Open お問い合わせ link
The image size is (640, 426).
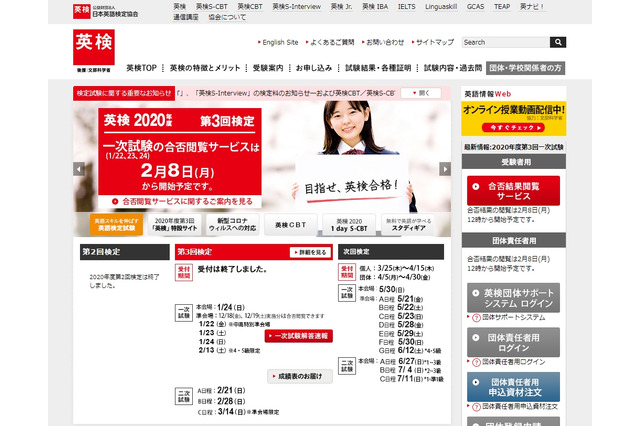(384, 42)
